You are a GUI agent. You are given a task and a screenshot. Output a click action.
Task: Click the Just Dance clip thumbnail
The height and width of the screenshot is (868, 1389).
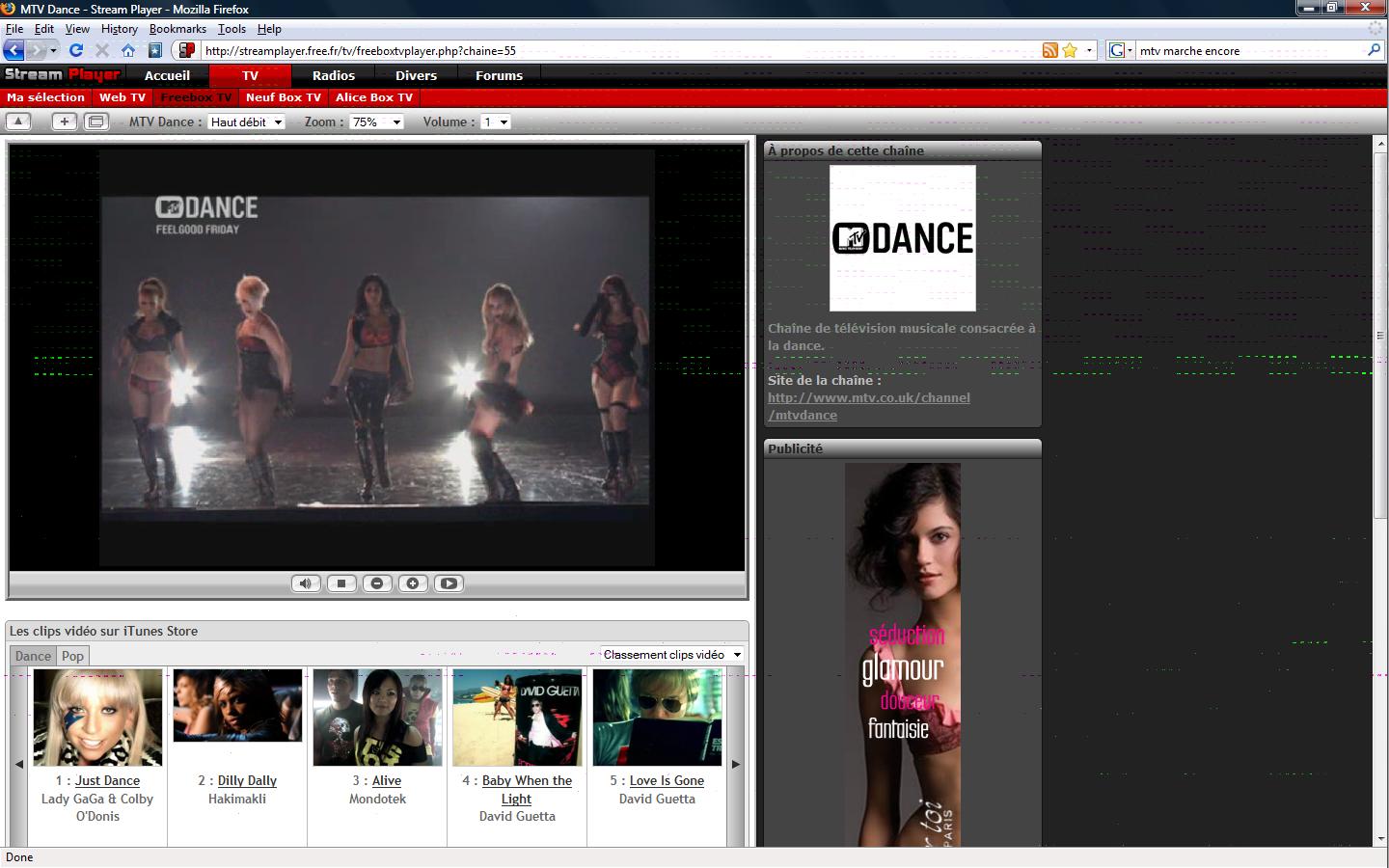(x=97, y=718)
